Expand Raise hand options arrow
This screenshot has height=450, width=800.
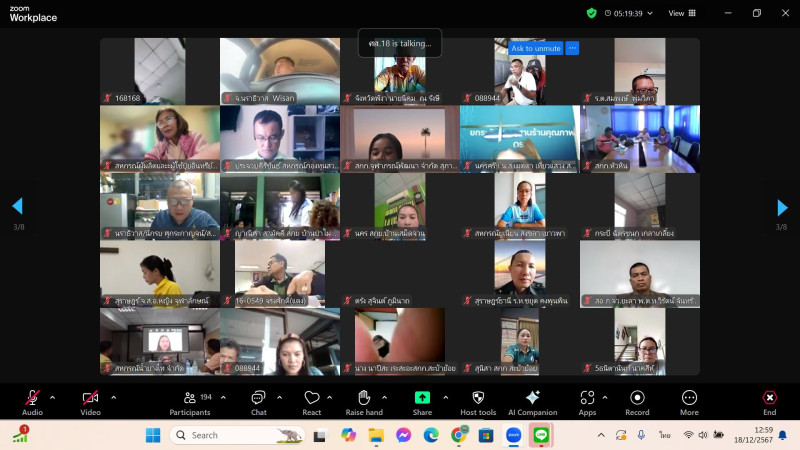coord(385,397)
